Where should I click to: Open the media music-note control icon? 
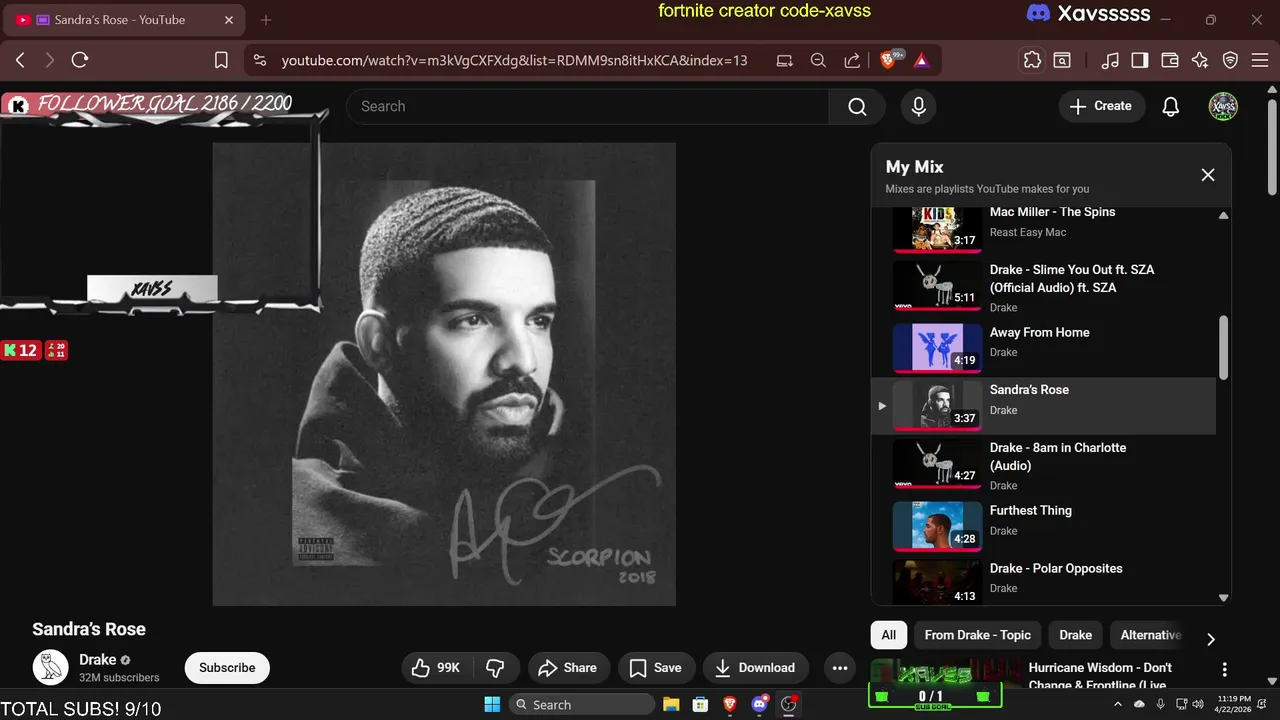1110,60
